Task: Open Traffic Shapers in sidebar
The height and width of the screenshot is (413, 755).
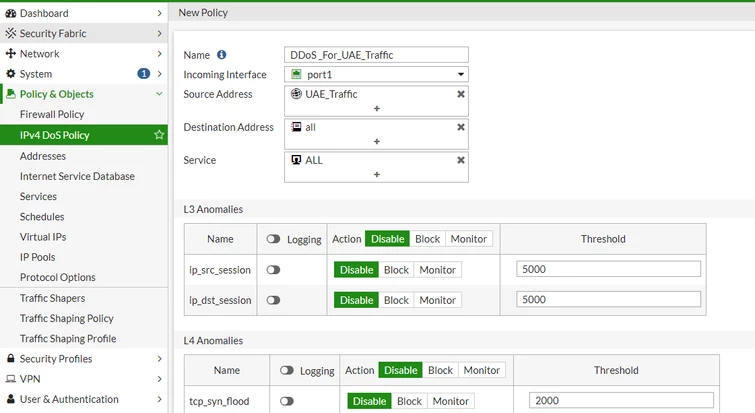Action: pos(52,298)
